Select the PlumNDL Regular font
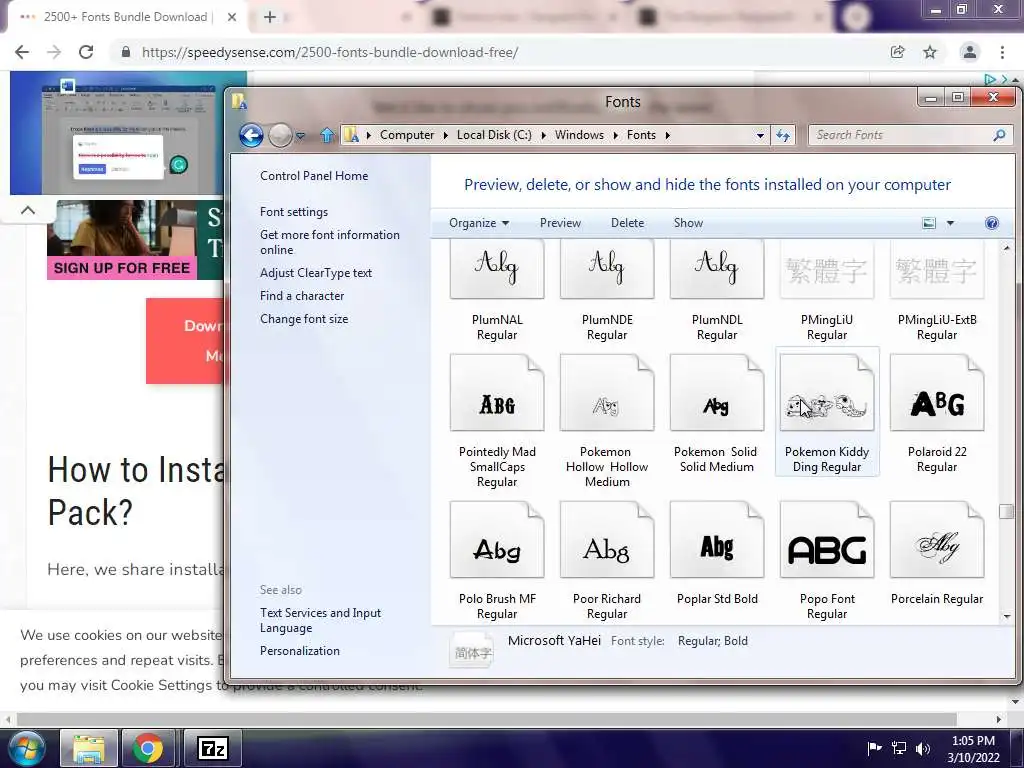This screenshot has height=768, width=1024. click(x=716, y=291)
